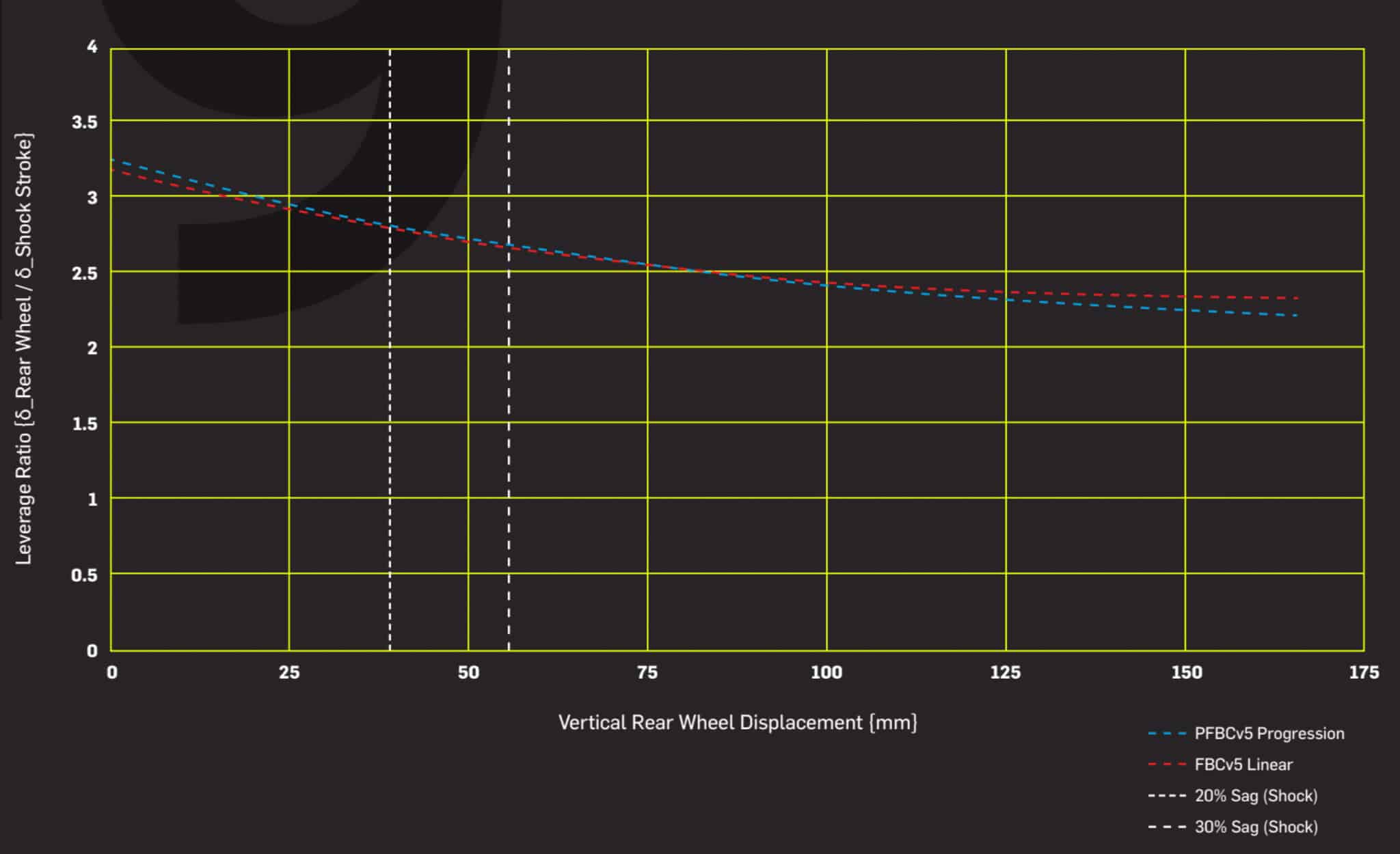Click the PFBCv5 Progression legend label
Screen dimensions: 1400x854
point(1269,734)
